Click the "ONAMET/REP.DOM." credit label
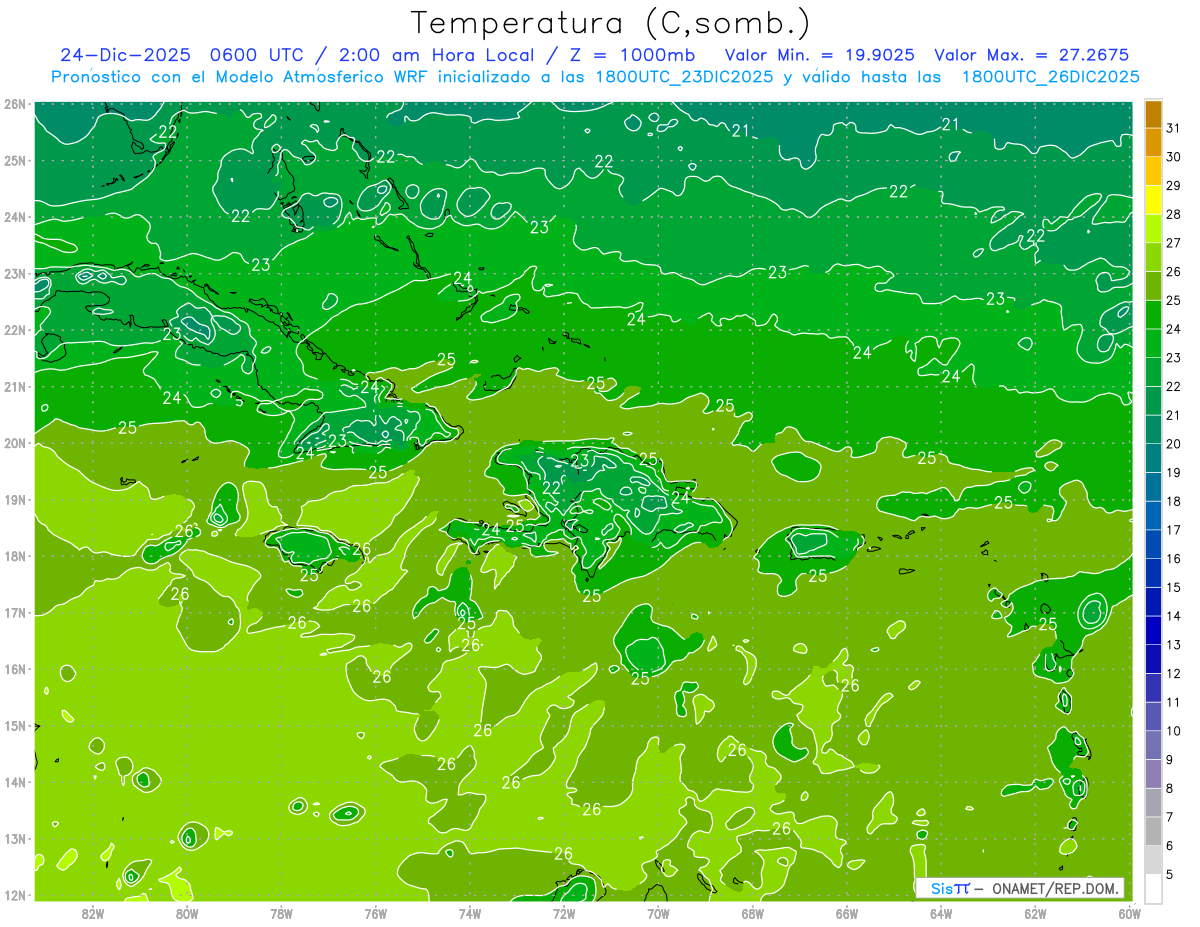Viewport: 1200px width, 927px height. pos(1055,888)
